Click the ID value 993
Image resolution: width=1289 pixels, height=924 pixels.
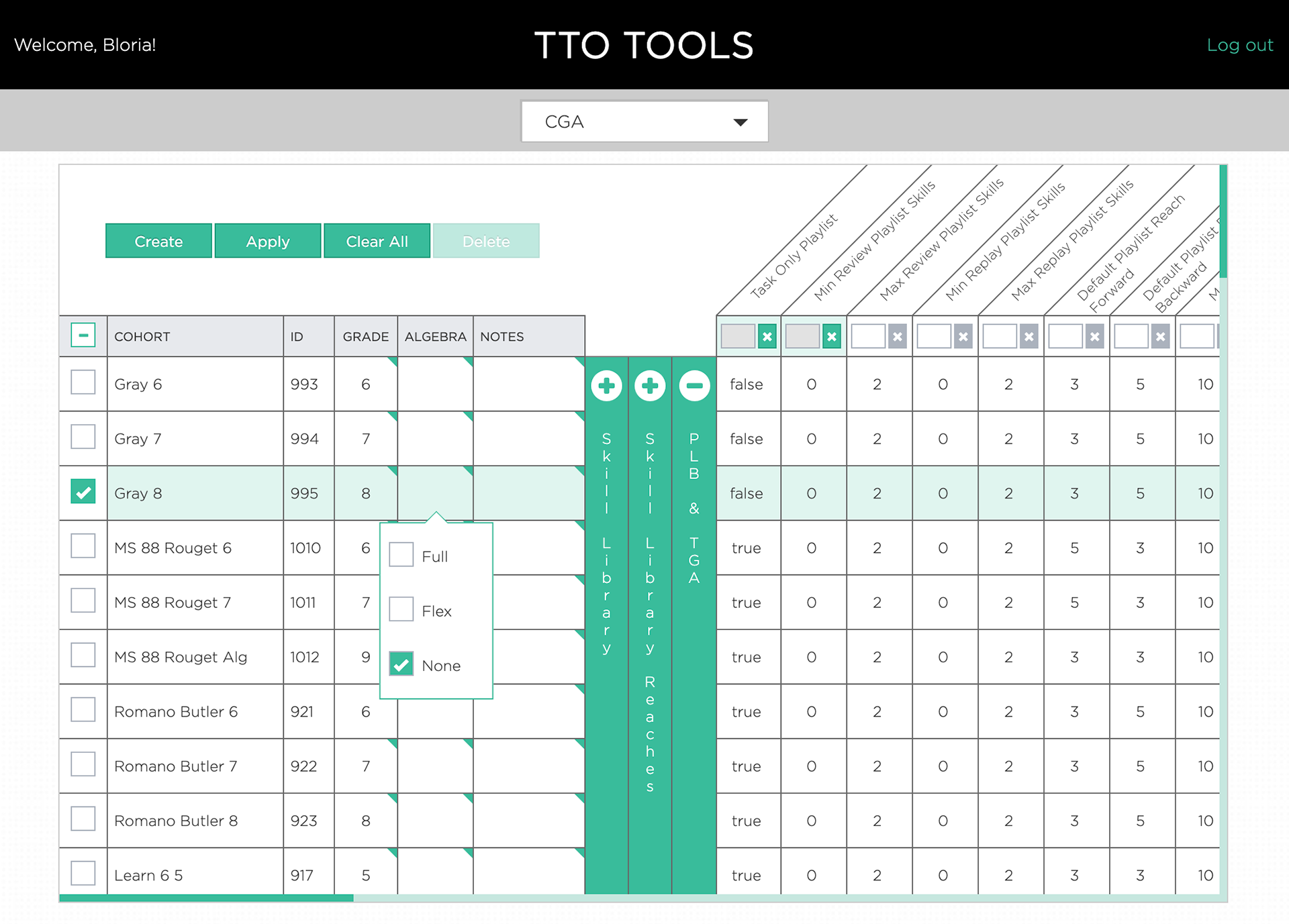(x=304, y=384)
